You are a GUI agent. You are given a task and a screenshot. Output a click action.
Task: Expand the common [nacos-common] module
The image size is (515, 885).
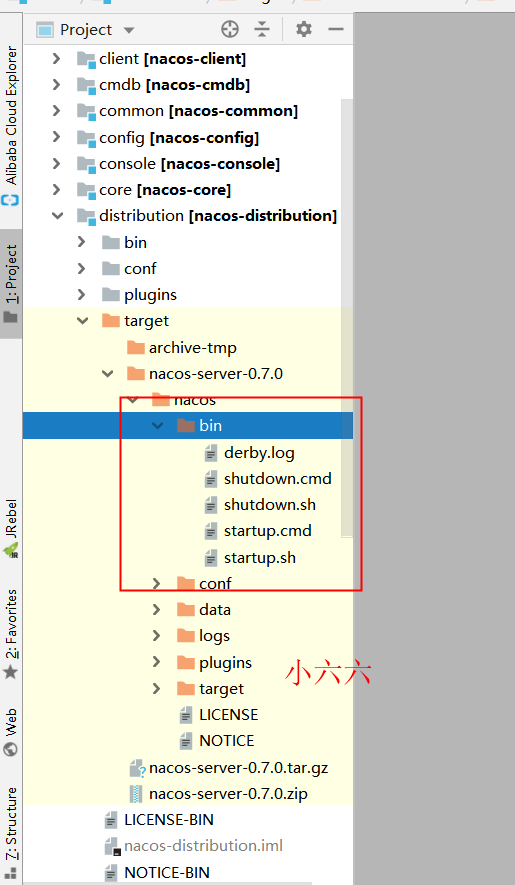click(56, 111)
